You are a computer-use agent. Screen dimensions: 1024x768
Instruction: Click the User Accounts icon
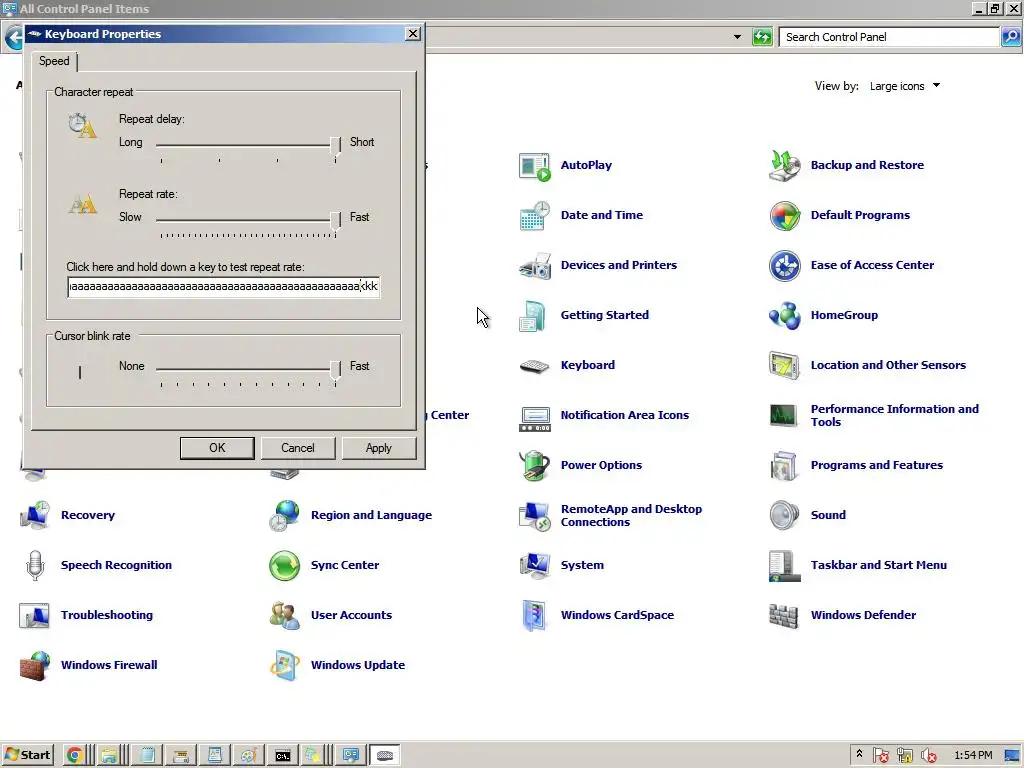tap(285, 615)
